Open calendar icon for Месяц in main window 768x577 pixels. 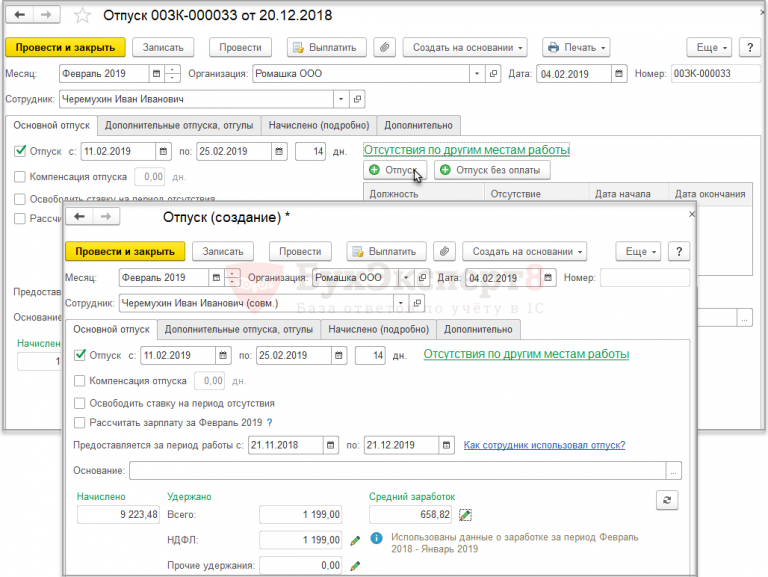click(156, 74)
